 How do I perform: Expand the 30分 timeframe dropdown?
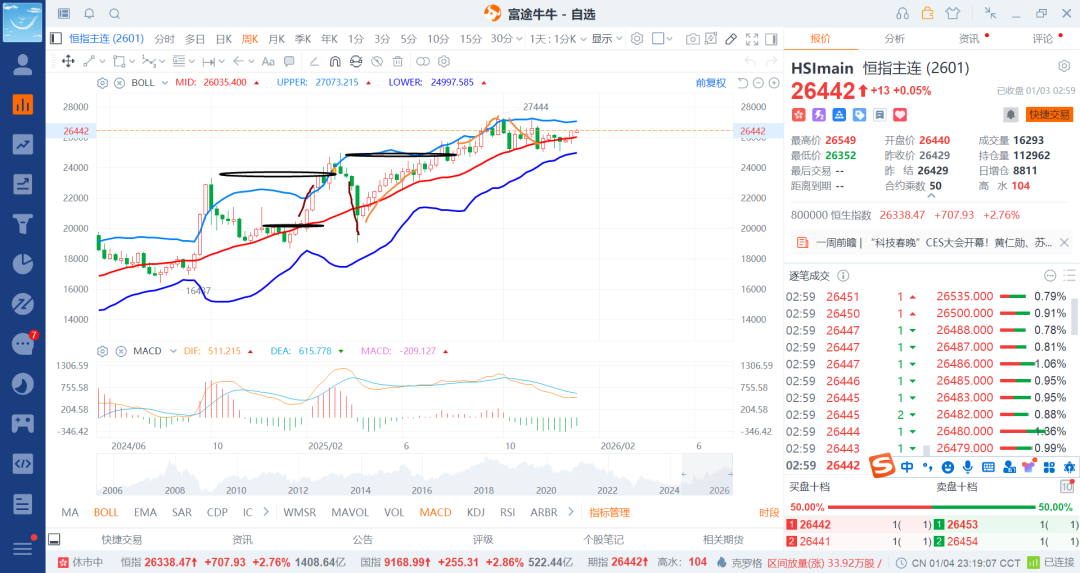(x=518, y=39)
